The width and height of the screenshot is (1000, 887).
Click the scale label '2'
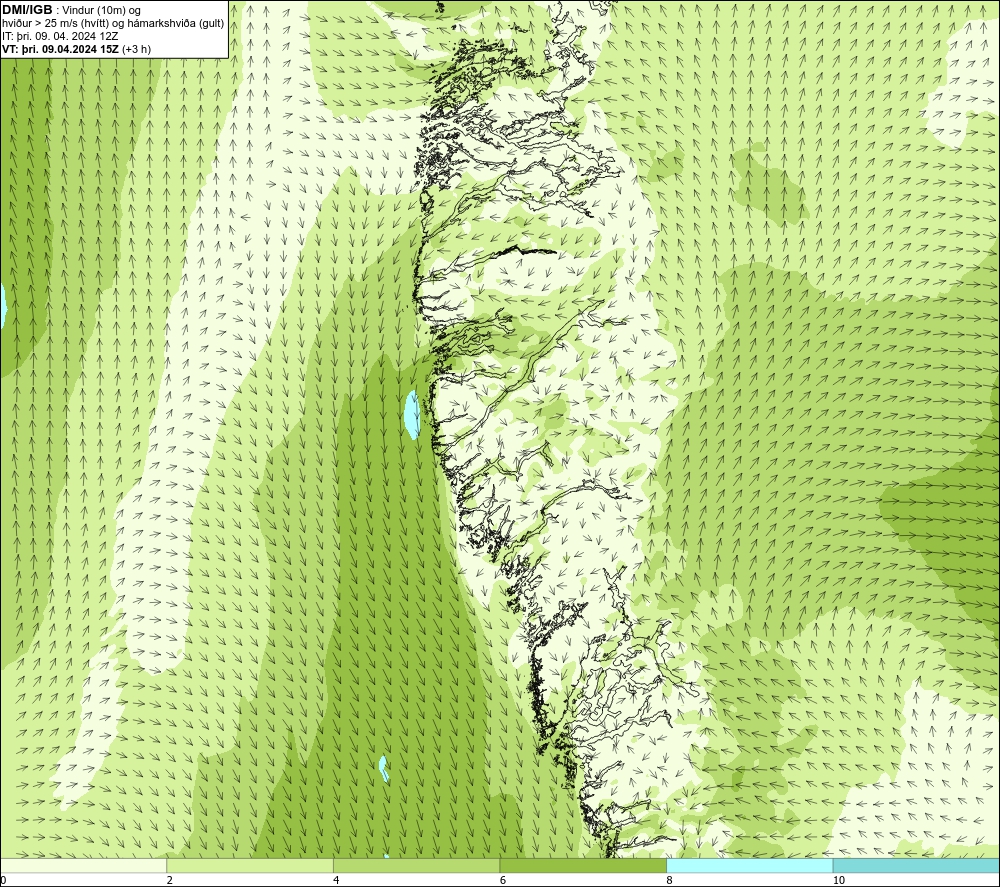coord(170,880)
